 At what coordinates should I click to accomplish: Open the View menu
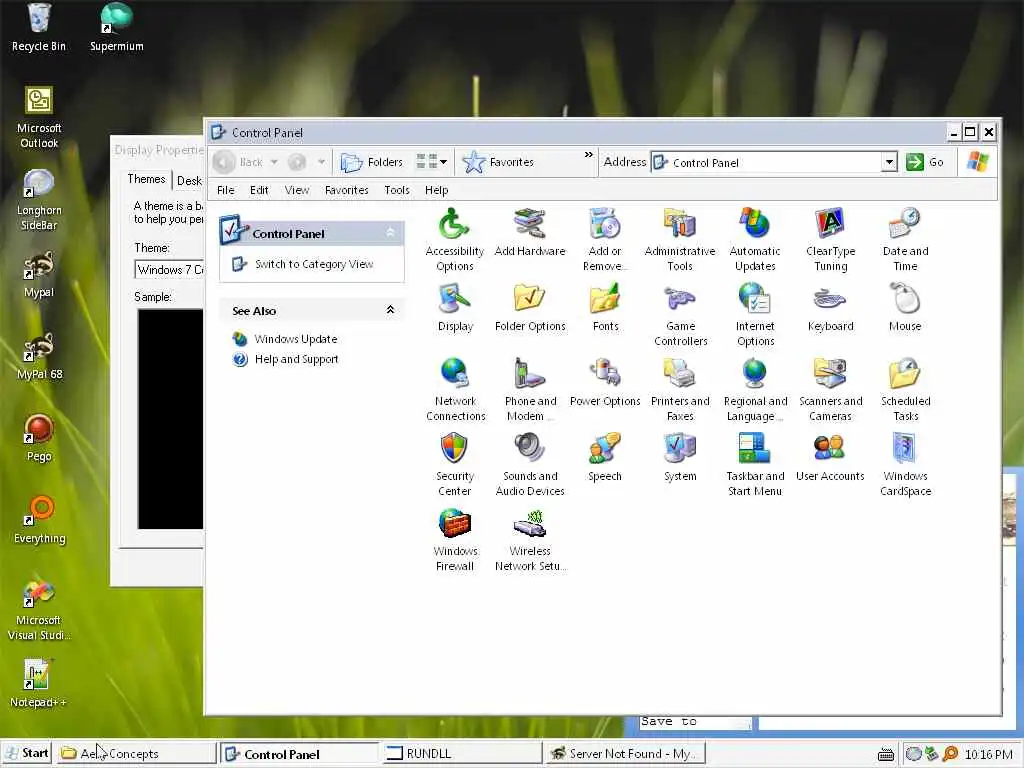296,190
